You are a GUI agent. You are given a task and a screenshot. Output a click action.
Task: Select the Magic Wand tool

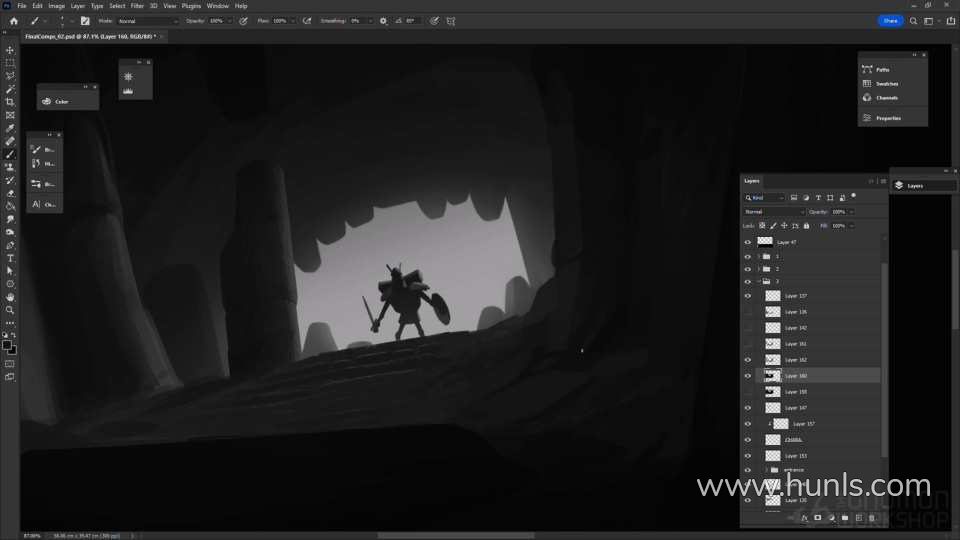tap(10, 89)
